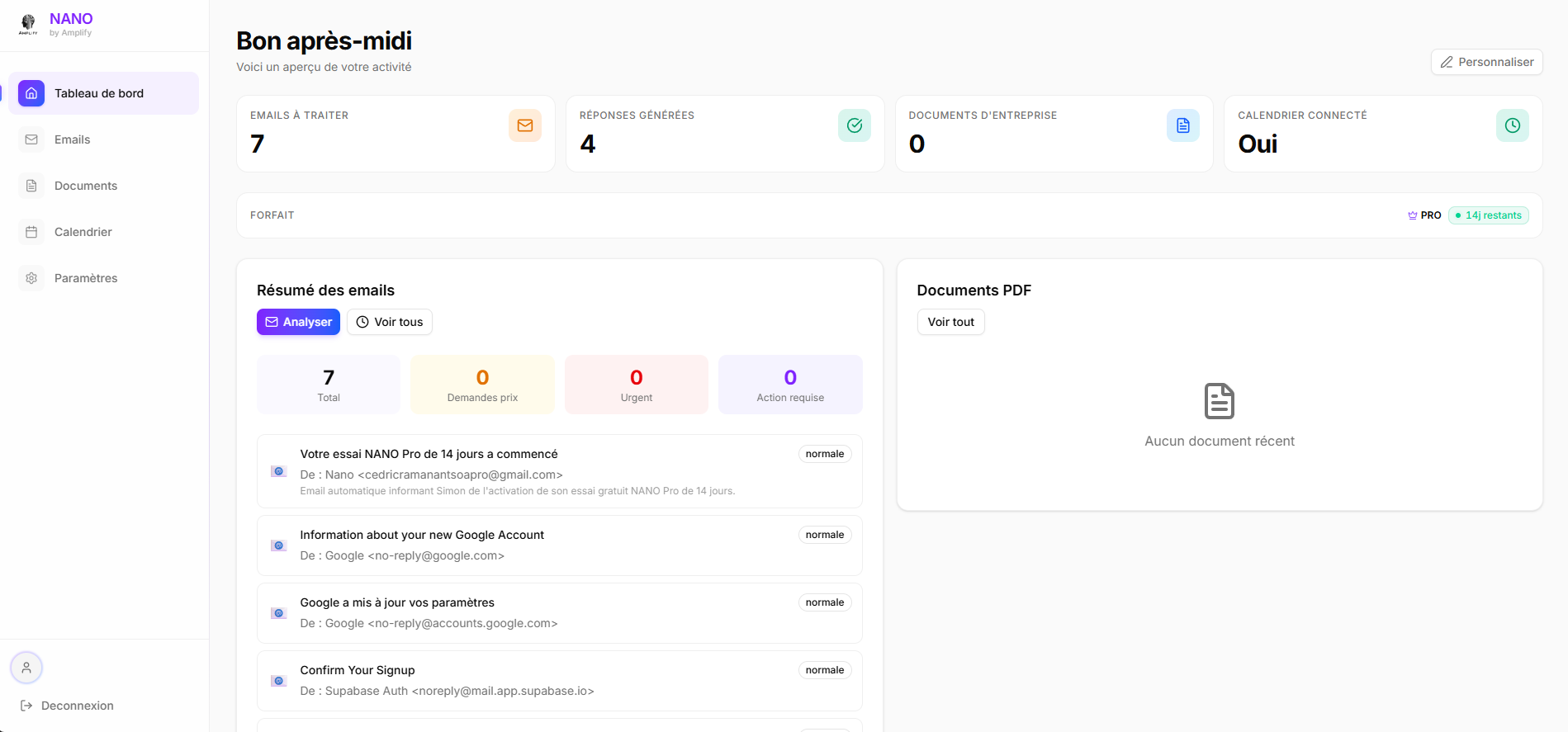Click Voir tout under Documents PDF

tap(950, 322)
